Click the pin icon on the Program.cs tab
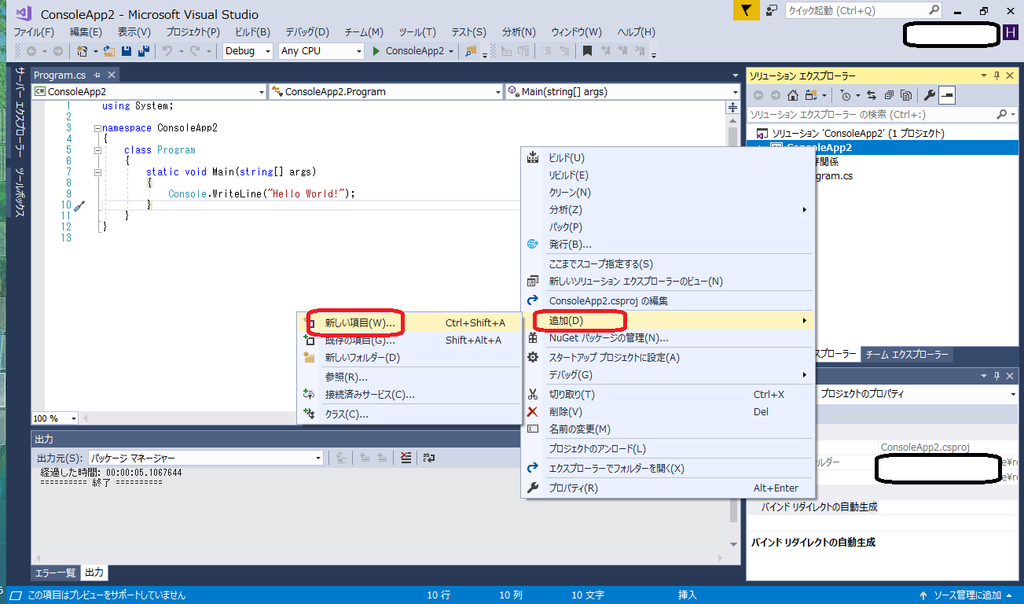Screen dimensions: 1024x604 (x=97, y=75)
